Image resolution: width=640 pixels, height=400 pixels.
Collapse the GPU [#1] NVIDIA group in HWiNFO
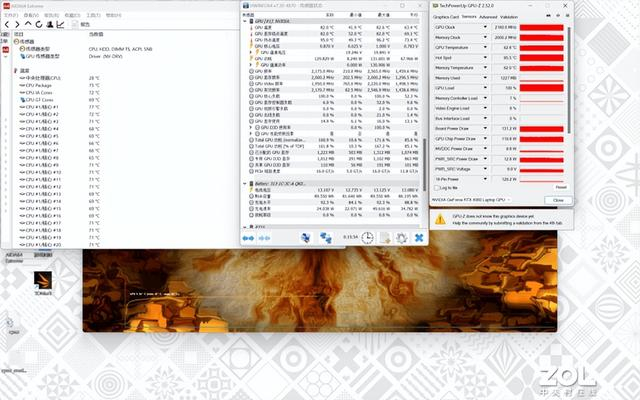click(x=245, y=21)
